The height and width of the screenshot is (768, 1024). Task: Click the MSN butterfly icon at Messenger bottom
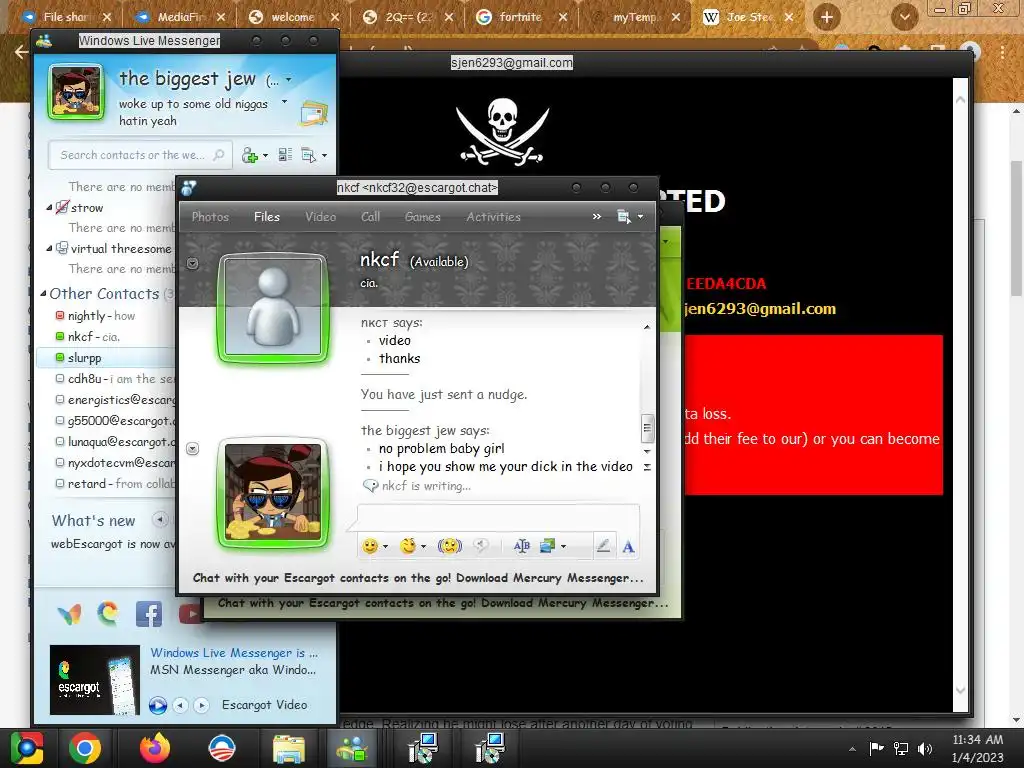click(x=69, y=614)
